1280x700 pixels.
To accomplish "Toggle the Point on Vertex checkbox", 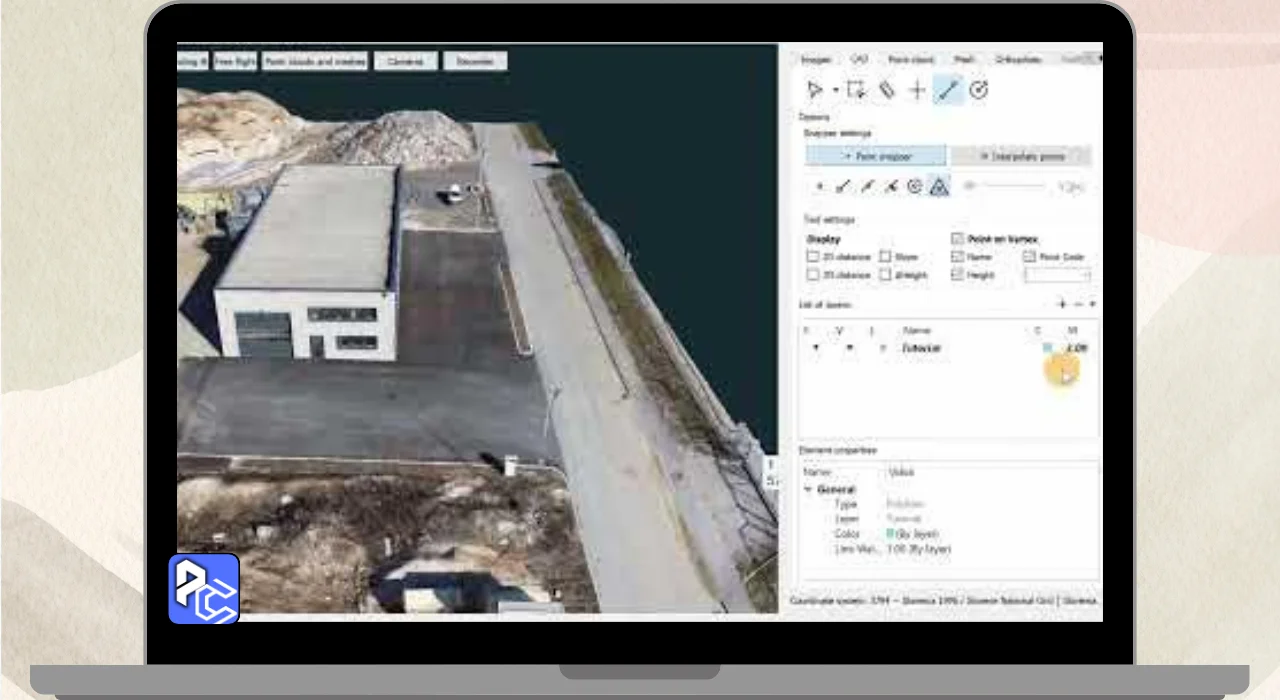I will [x=958, y=239].
